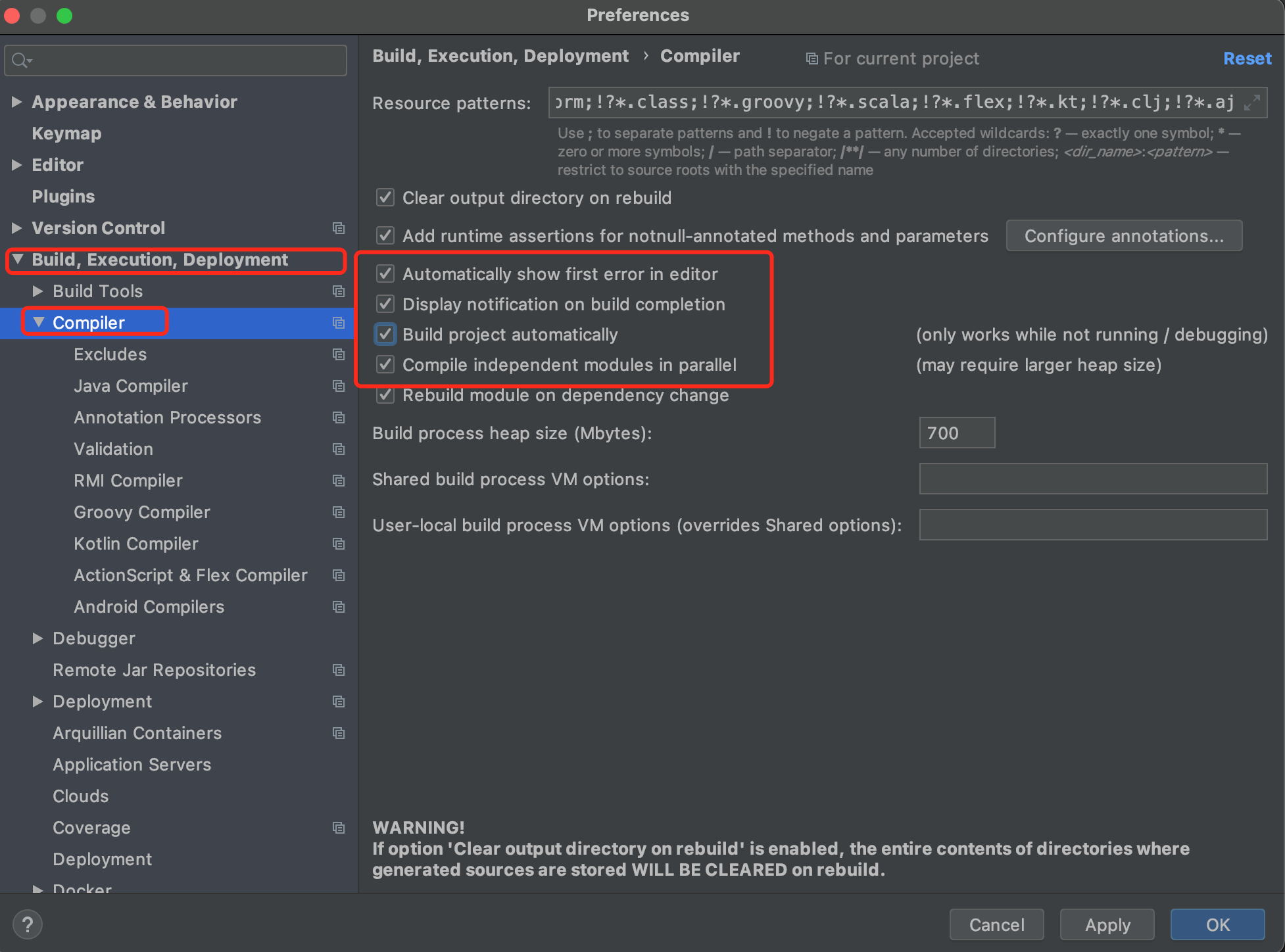Click project-level icon beside Coverage
Screen dimensions: 1285x952
point(339,828)
